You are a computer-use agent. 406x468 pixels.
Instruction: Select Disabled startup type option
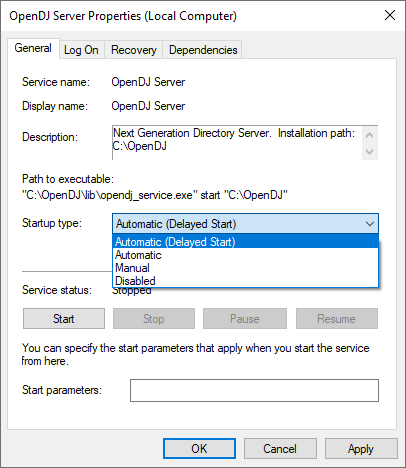click(x=246, y=281)
